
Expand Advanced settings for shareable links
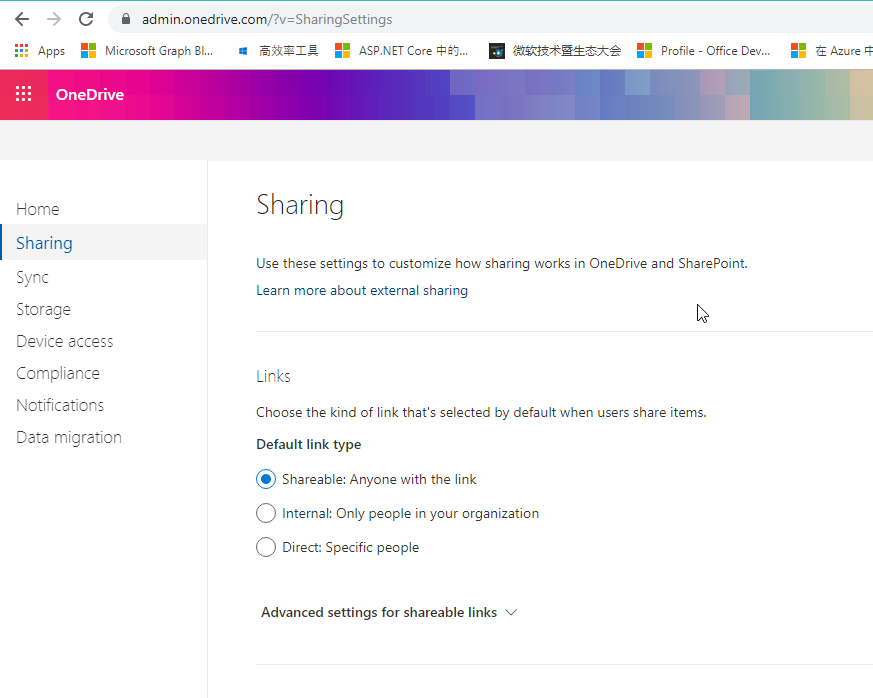tap(389, 612)
